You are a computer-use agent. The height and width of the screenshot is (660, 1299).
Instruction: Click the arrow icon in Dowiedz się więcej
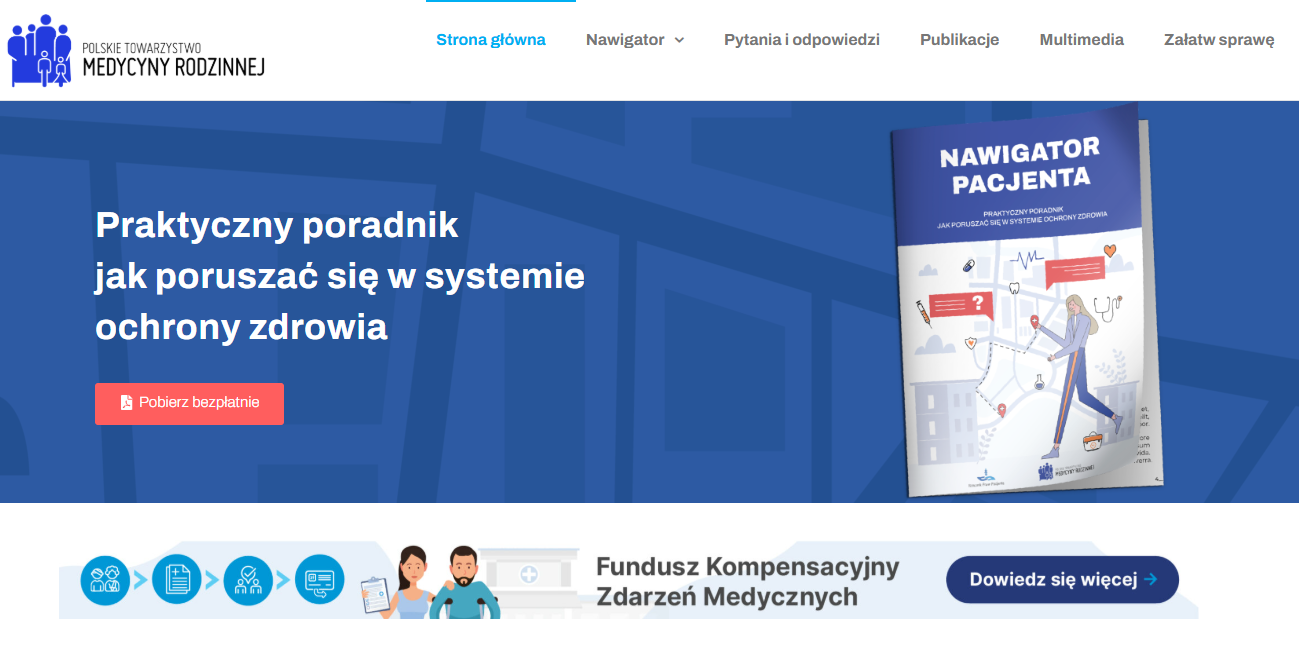[x=1151, y=579]
